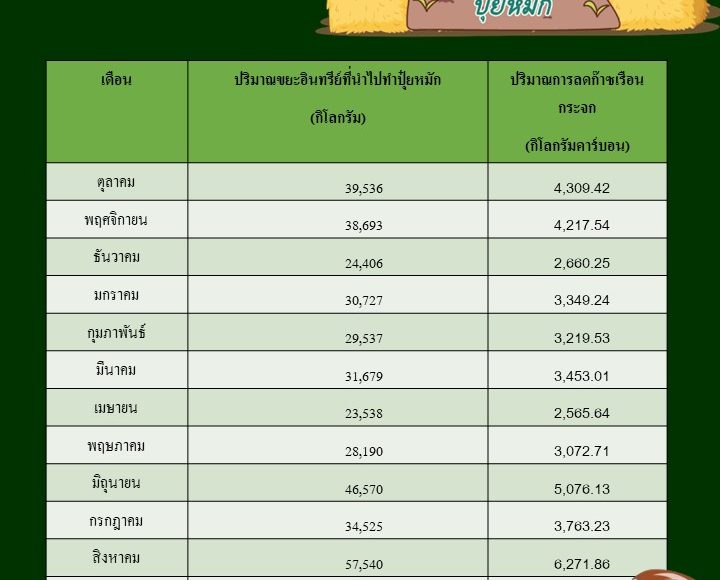Select the 5,076.13 carbon value

[x=582, y=489]
